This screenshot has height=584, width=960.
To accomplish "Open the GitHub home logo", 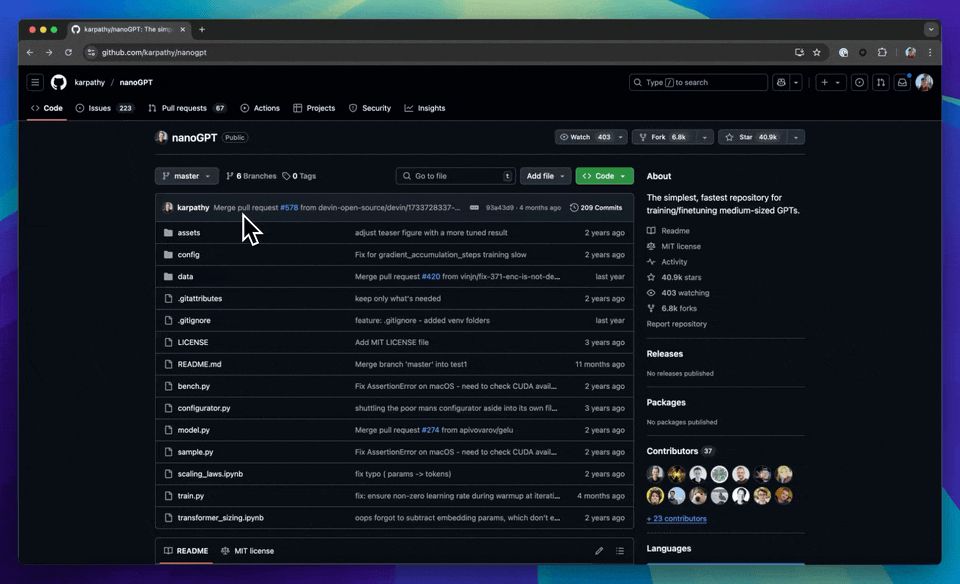I will 58,82.
